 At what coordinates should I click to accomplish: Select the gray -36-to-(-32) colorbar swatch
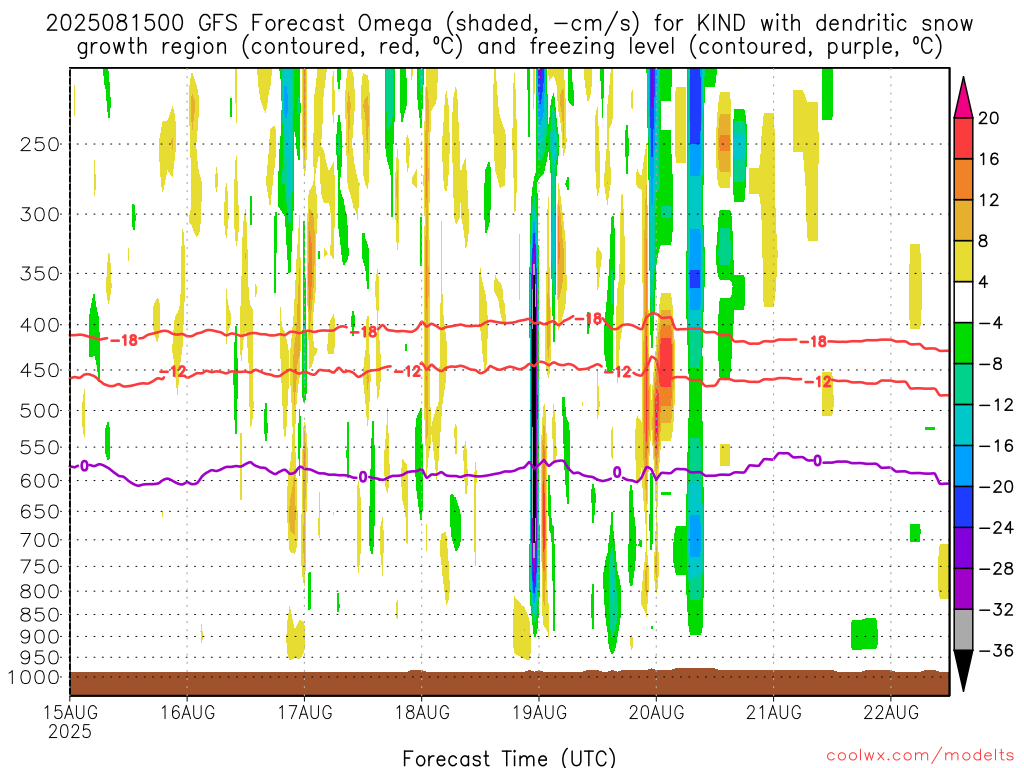coord(963,630)
